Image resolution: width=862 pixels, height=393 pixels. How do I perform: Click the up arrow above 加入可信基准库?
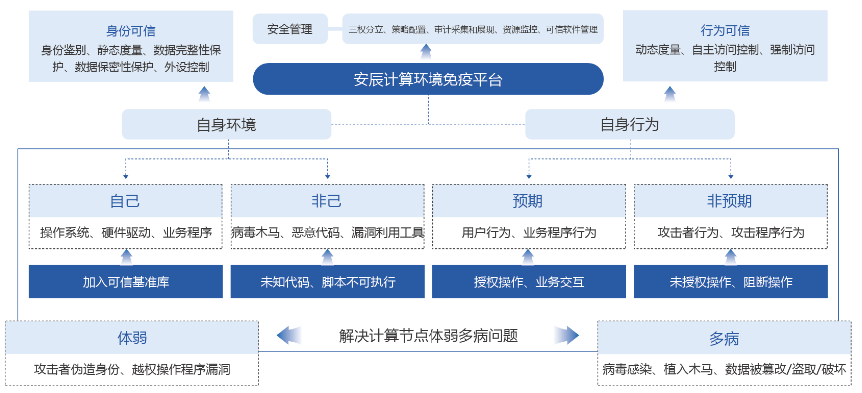pos(126,257)
